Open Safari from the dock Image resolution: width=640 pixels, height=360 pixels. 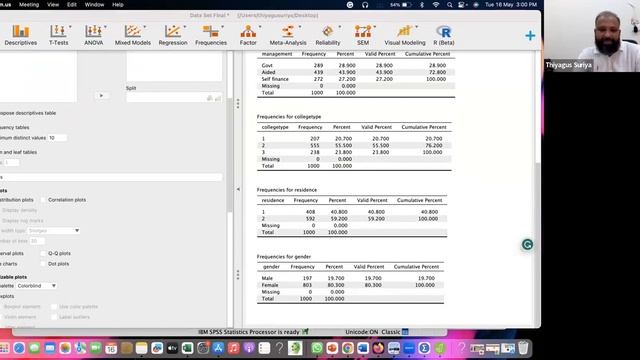click(x=19, y=348)
